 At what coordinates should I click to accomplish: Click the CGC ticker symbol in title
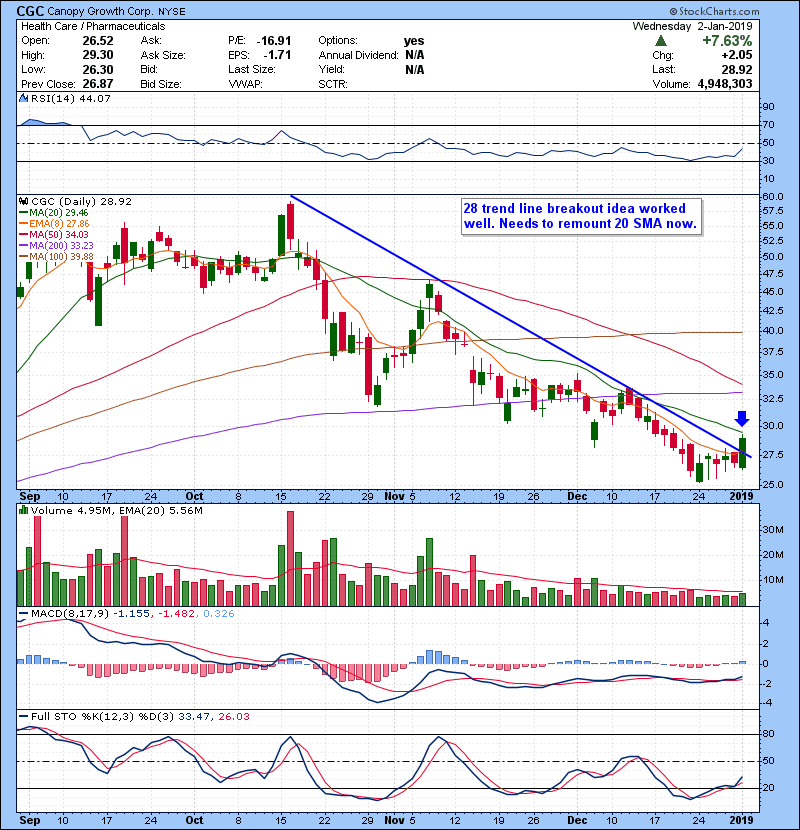click(31, 11)
